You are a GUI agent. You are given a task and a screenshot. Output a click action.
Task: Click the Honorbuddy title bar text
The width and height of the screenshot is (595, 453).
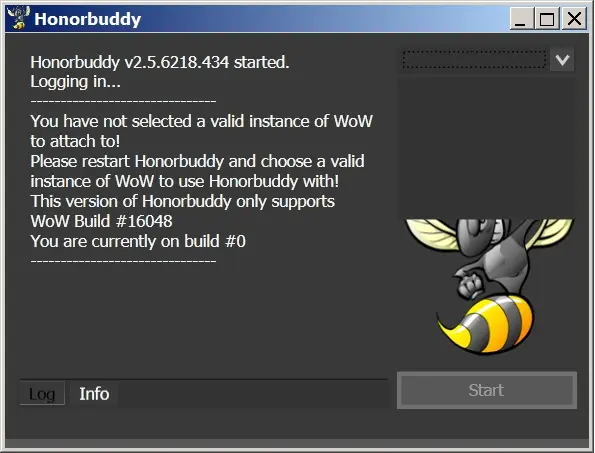tap(88, 19)
